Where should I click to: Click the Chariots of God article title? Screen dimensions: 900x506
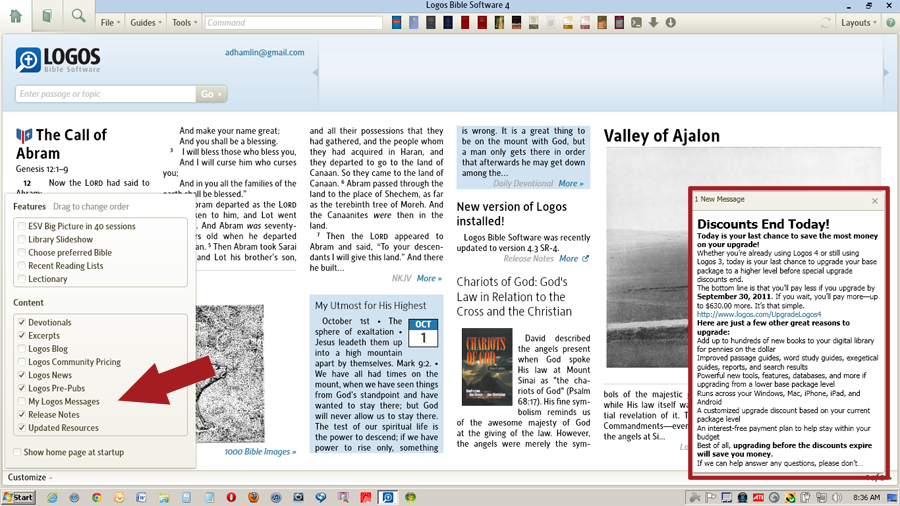point(514,297)
